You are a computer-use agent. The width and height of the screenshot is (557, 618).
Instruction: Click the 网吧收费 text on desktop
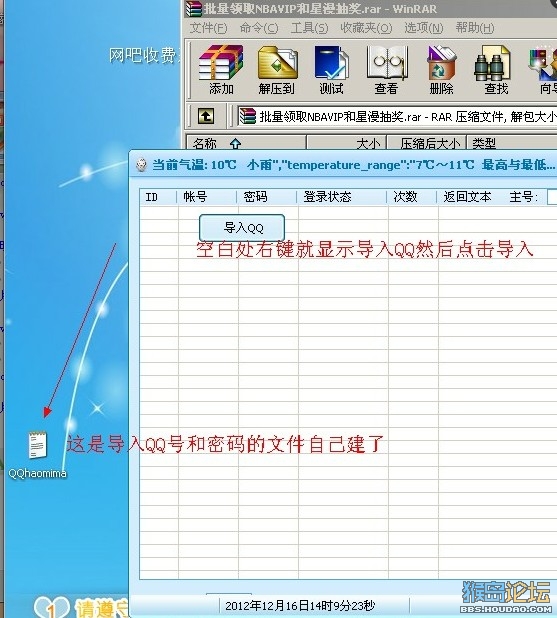click(x=143, y=55)
